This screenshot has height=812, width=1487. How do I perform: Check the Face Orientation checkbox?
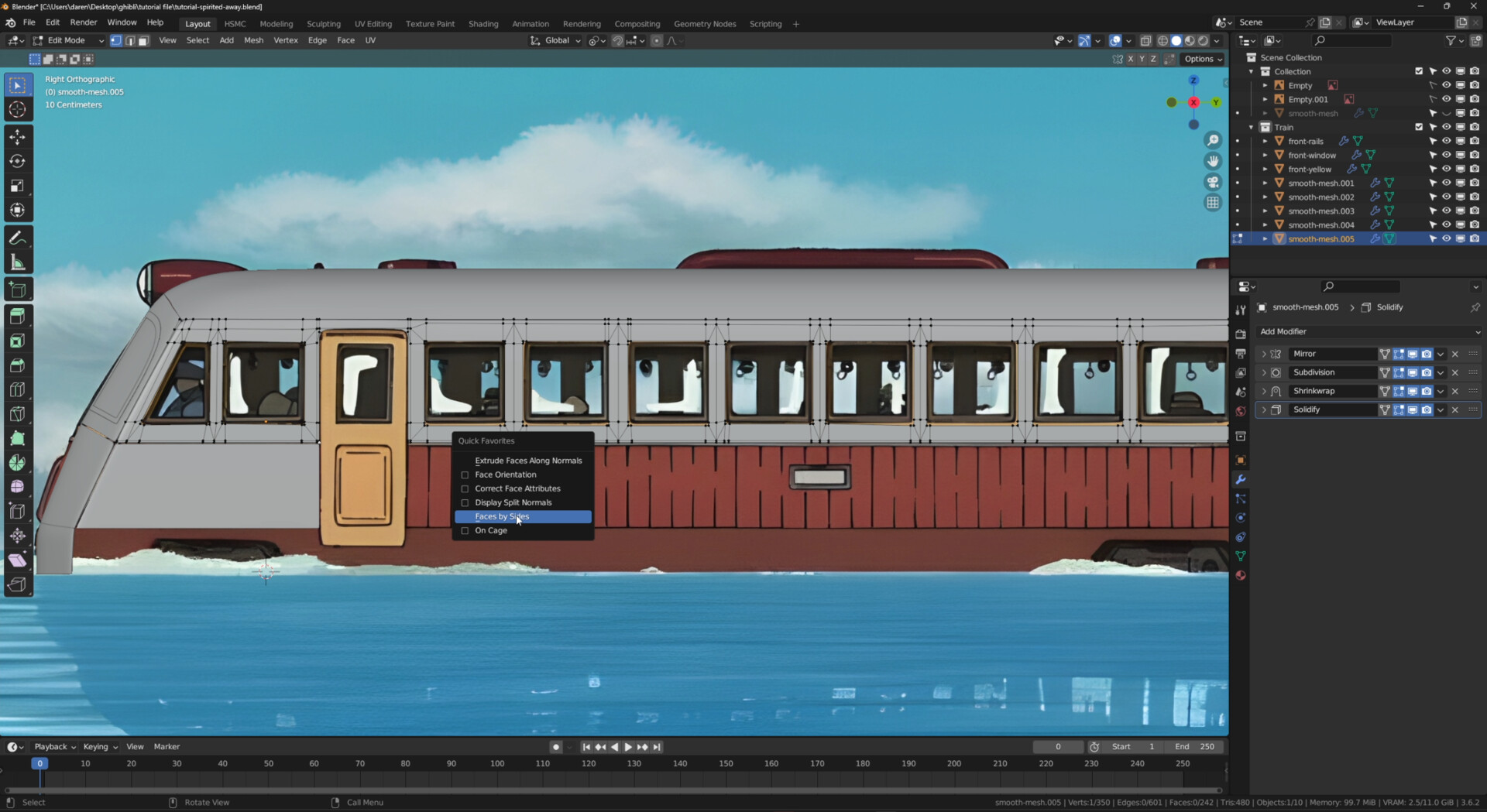coord(465,475)
